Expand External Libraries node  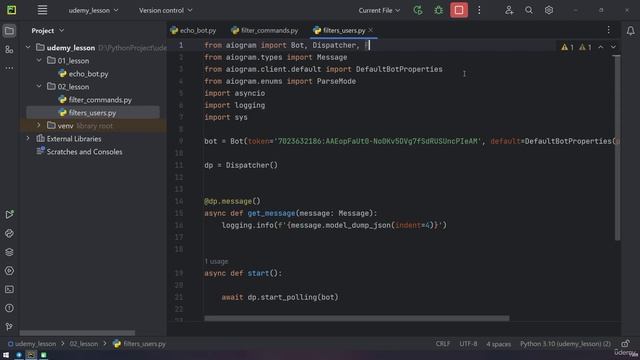point(28,139)
